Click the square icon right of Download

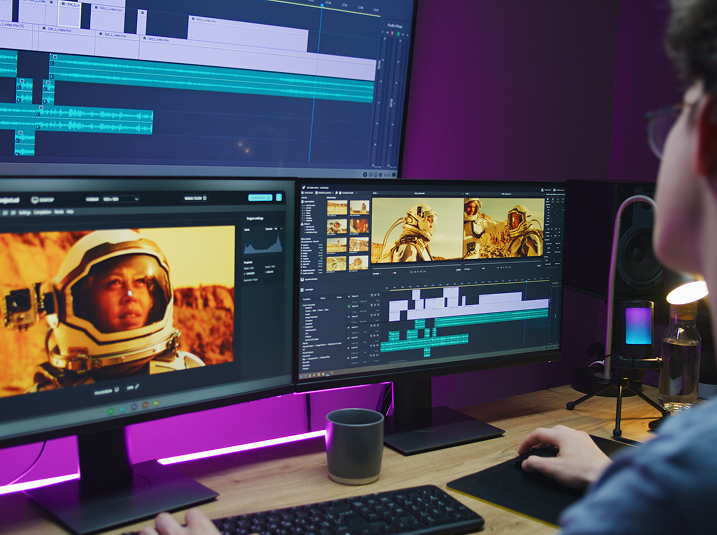[279, 198]
